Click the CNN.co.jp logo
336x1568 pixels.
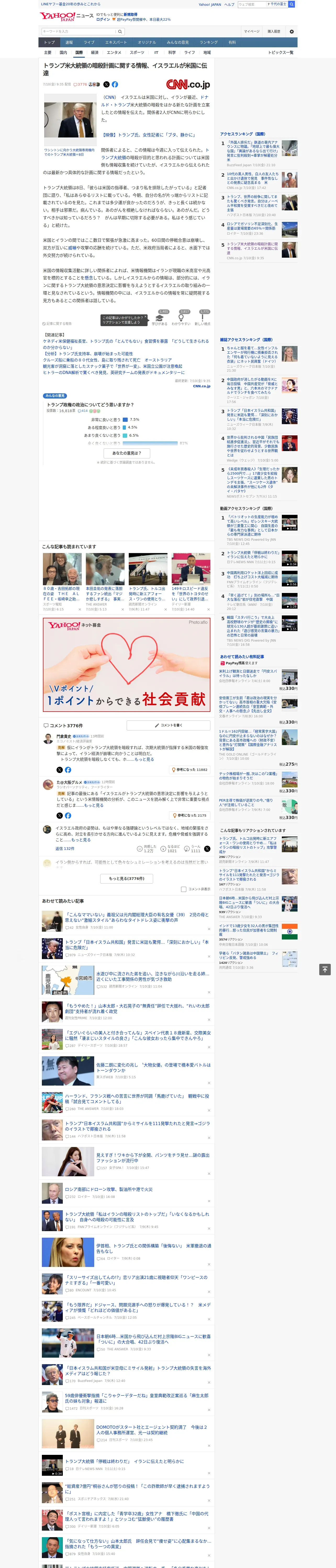point(188,85)
